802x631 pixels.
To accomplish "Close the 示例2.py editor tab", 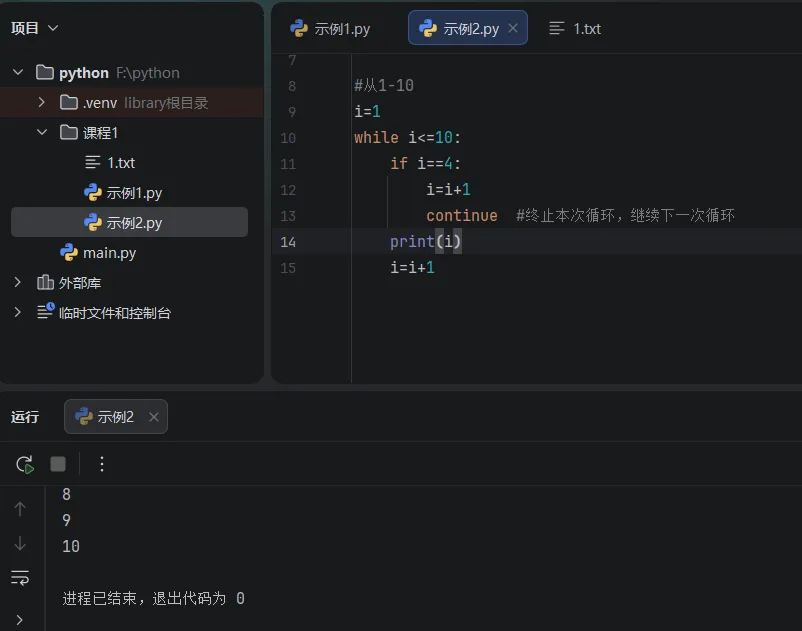I will click(x=513, y=28).
